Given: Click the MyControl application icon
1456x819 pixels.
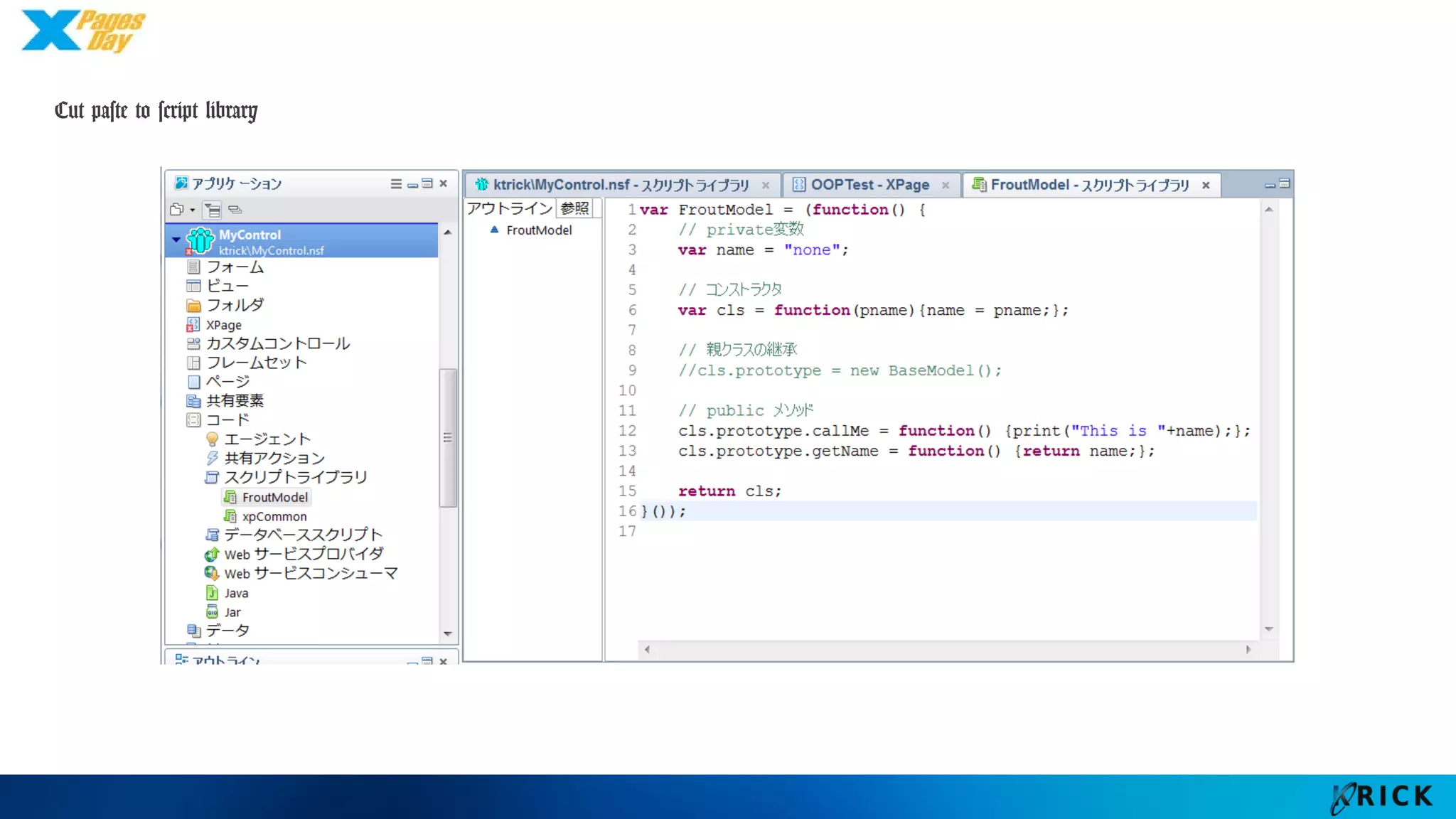Looking at the screenshot, I should (200, 240).
